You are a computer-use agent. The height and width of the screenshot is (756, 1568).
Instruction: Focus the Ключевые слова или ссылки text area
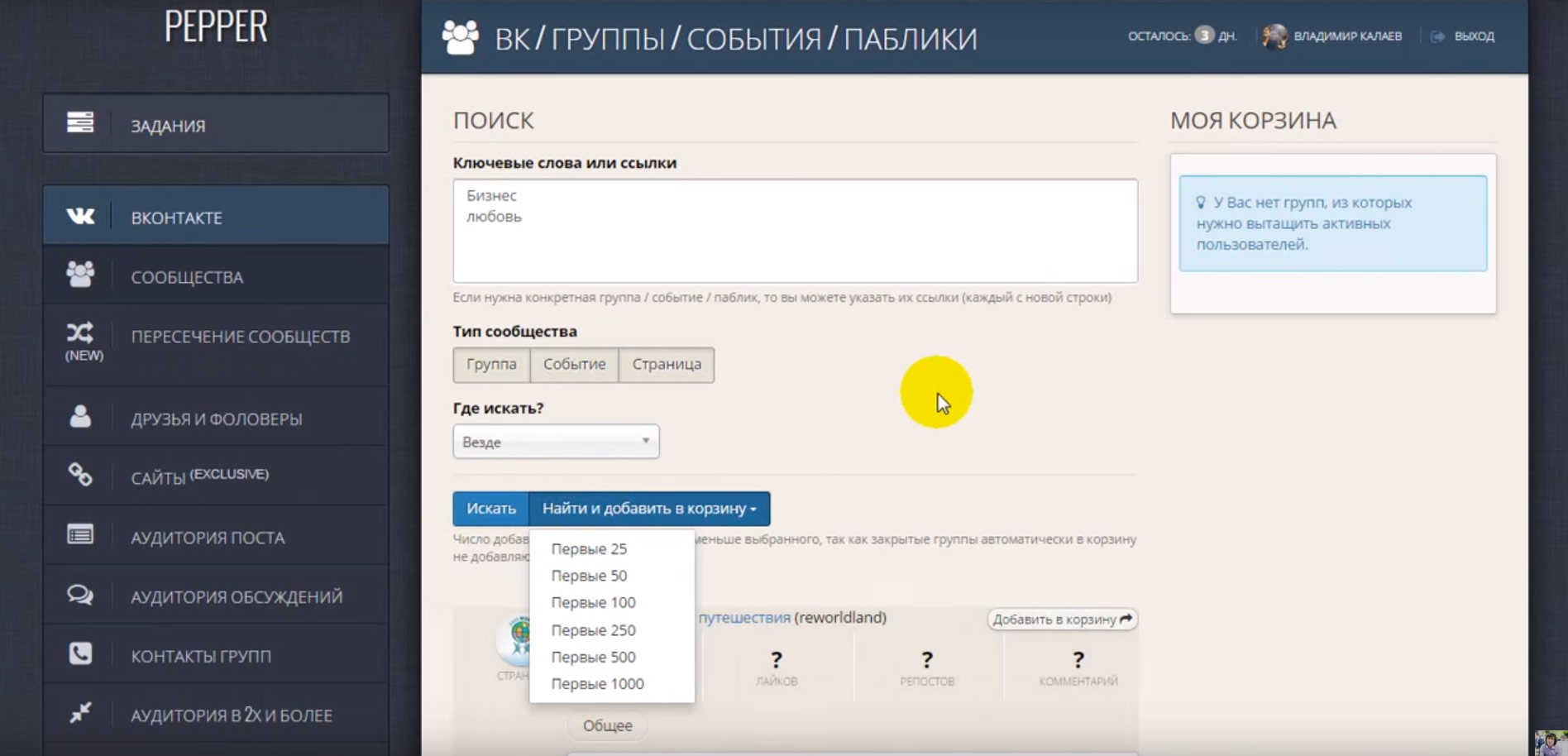coord(795,232)
